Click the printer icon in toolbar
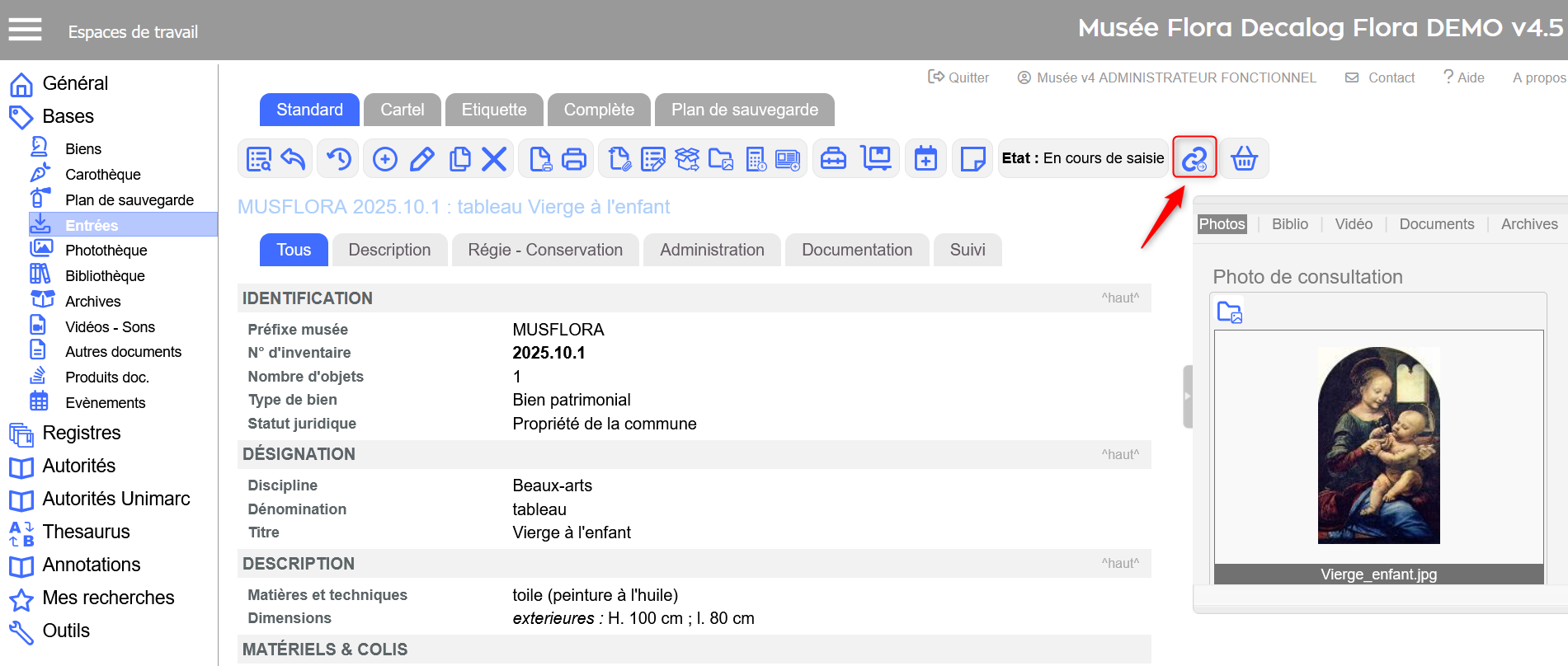Screen dimensions: 1568x666 pyautogui.click(x=574, y=158)
